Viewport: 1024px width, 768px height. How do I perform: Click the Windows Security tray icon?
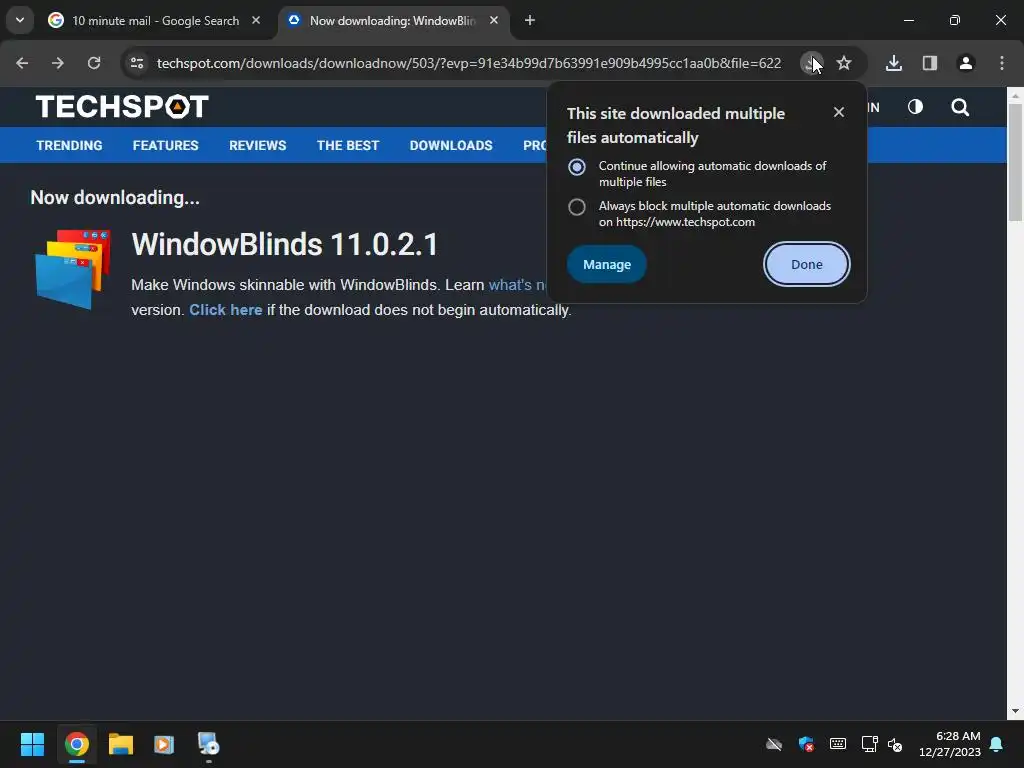pos(806,744)
